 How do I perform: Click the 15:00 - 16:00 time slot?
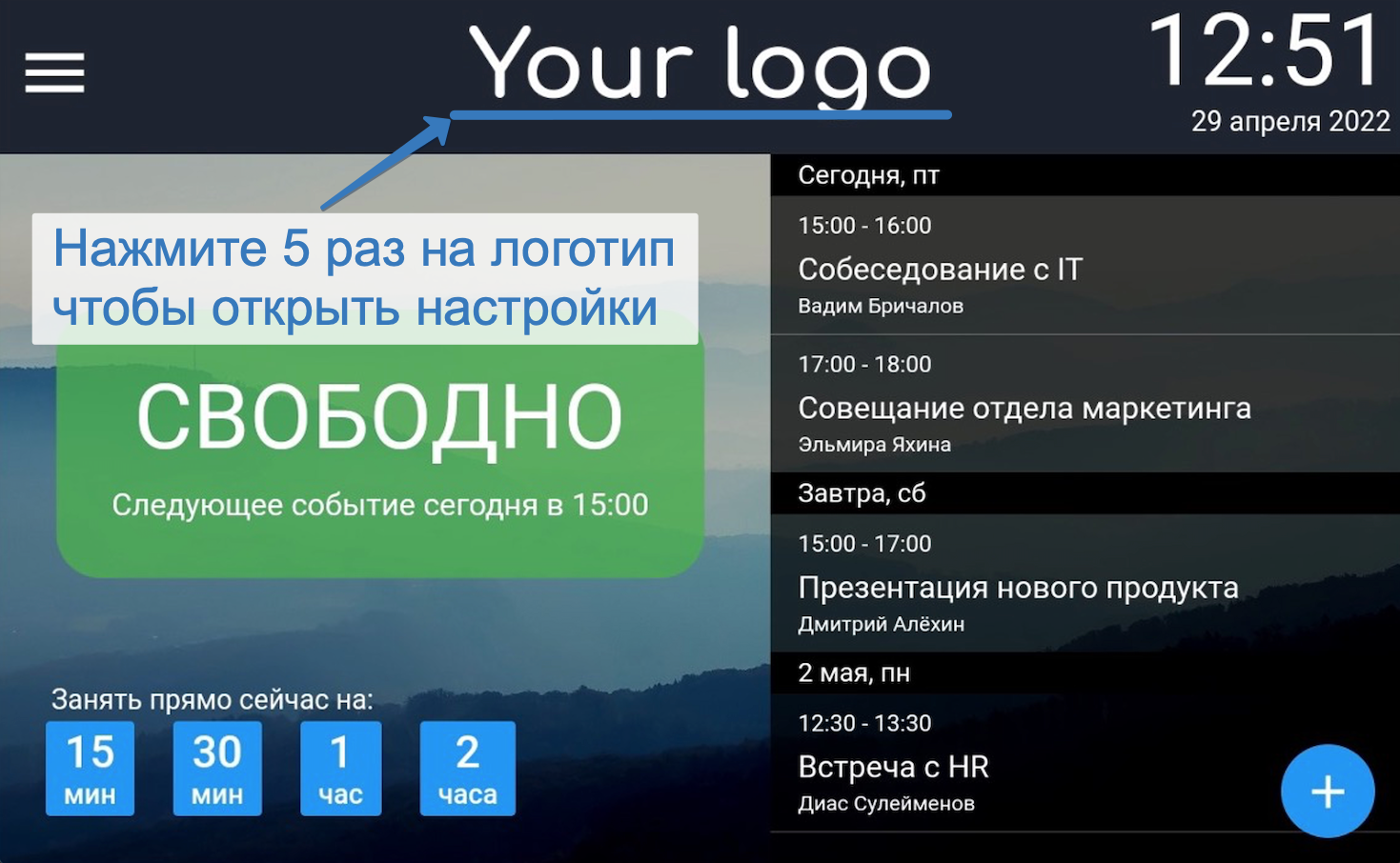pos(864,226)
